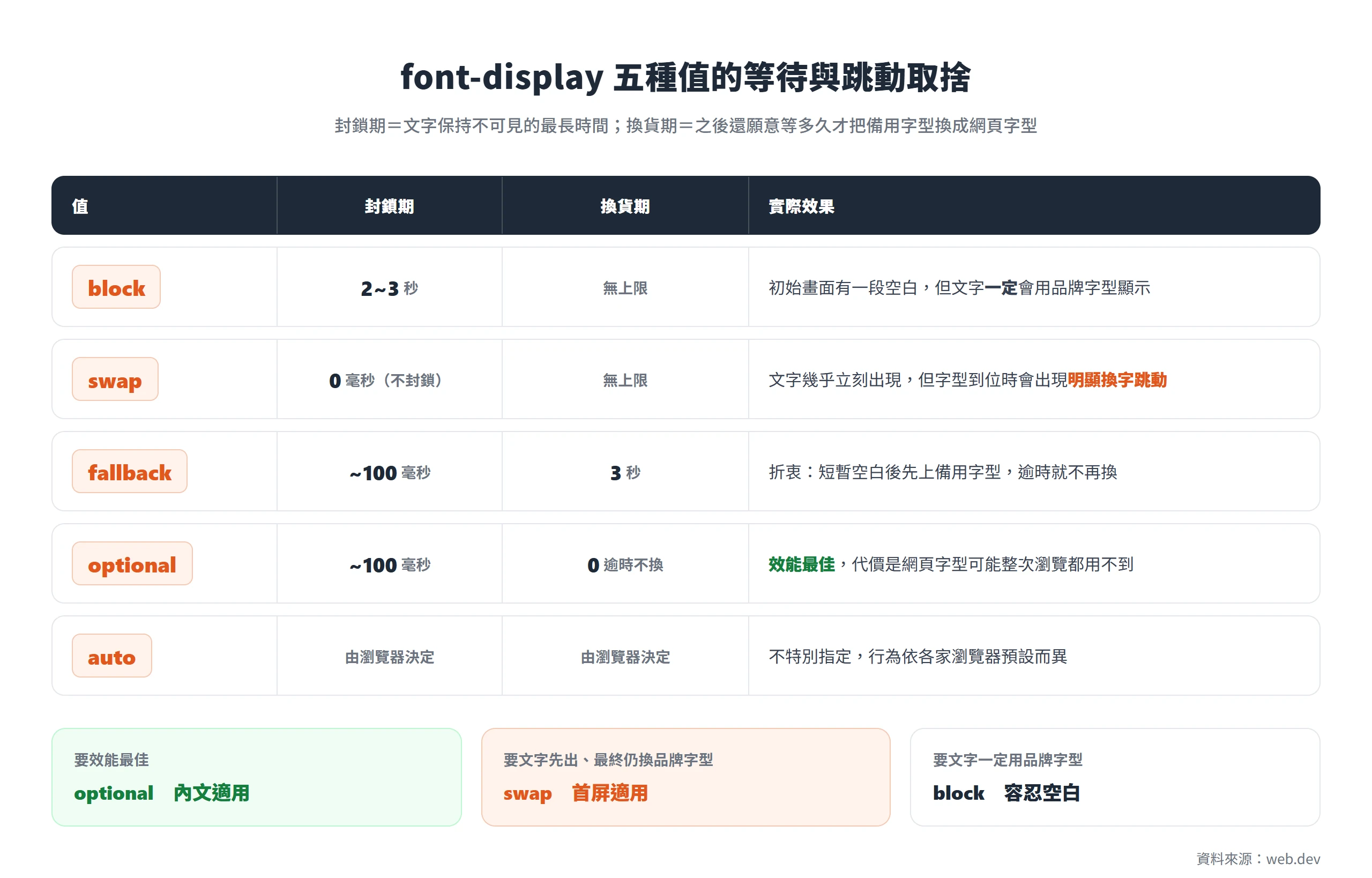The image size is (1372, 878).
Task: Click the subtitle explaining 封鎖期 and 換貨期
Action: tap(685, 125)
